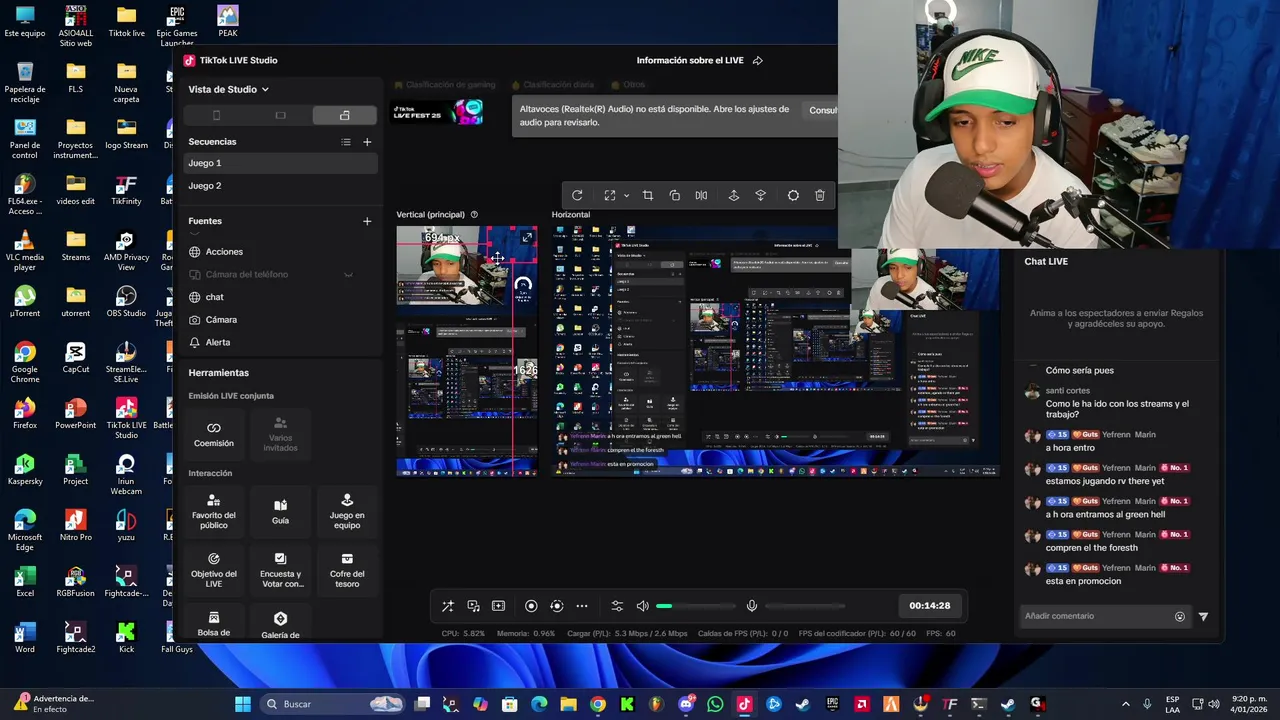Share LIVE info using the arrow icon
Image resolution: width=1280 pixels, height=720 pixels.
point(758,60)
